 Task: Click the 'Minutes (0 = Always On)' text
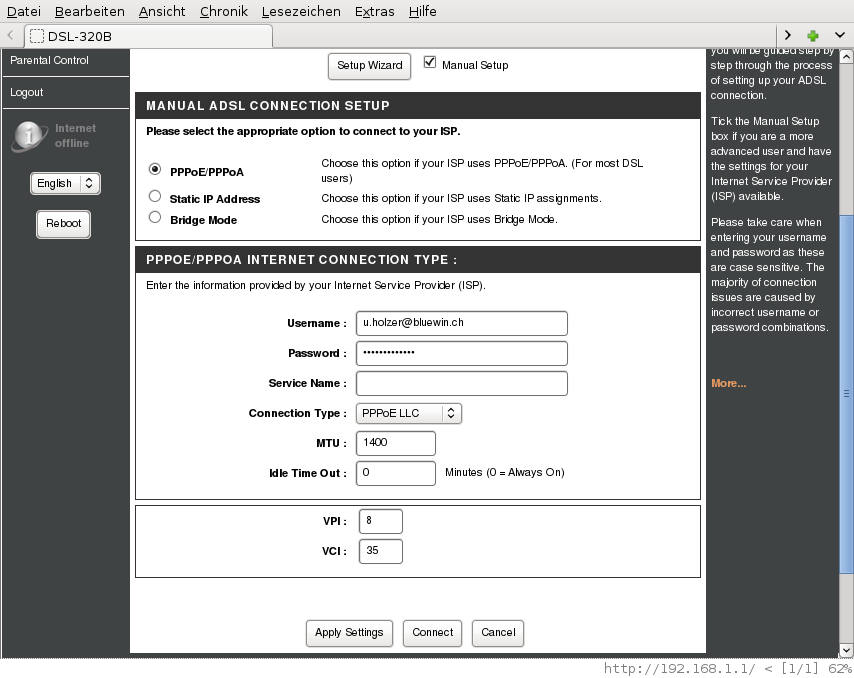[x=505, y=472]
